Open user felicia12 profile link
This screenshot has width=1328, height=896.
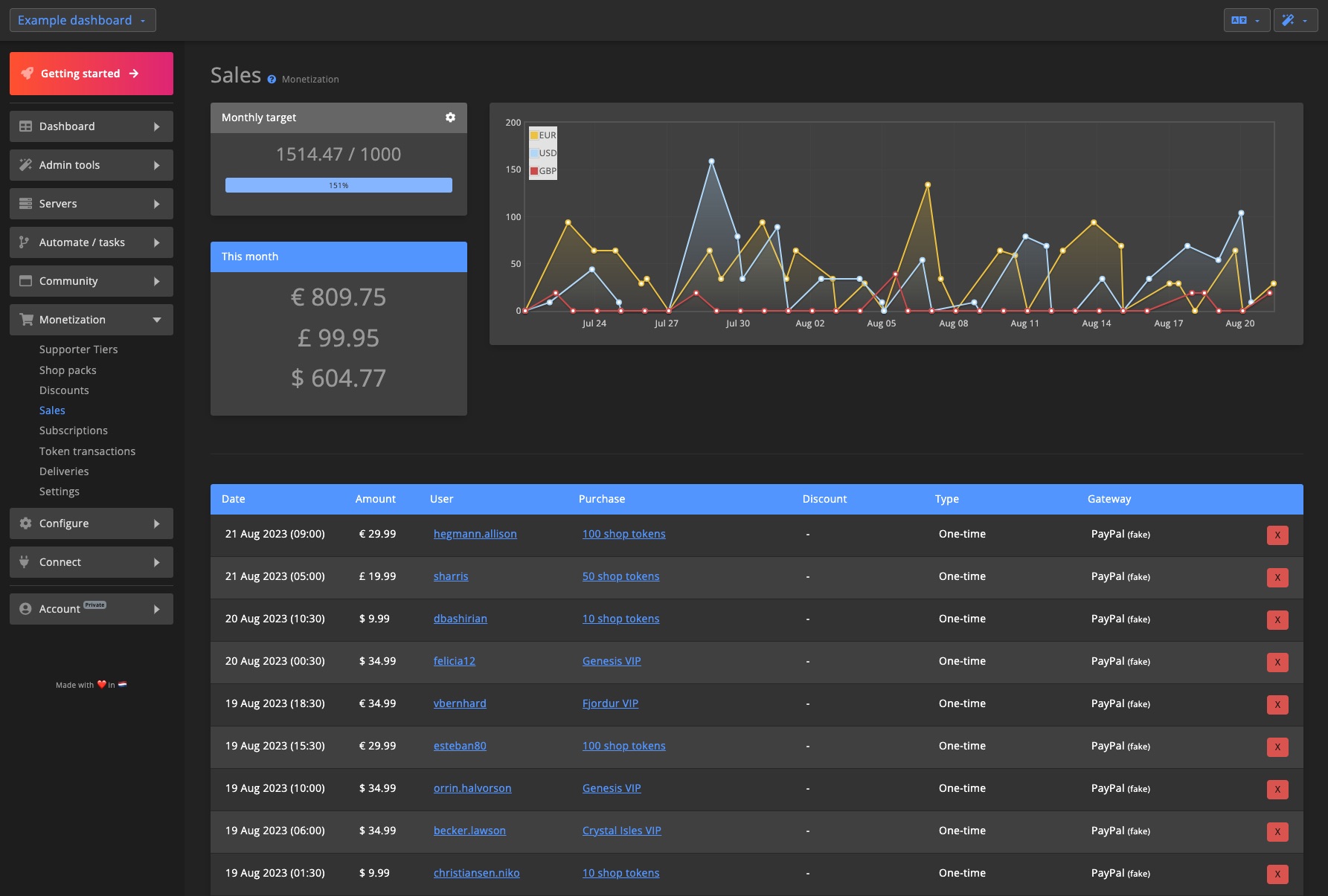tap(454, 661)
